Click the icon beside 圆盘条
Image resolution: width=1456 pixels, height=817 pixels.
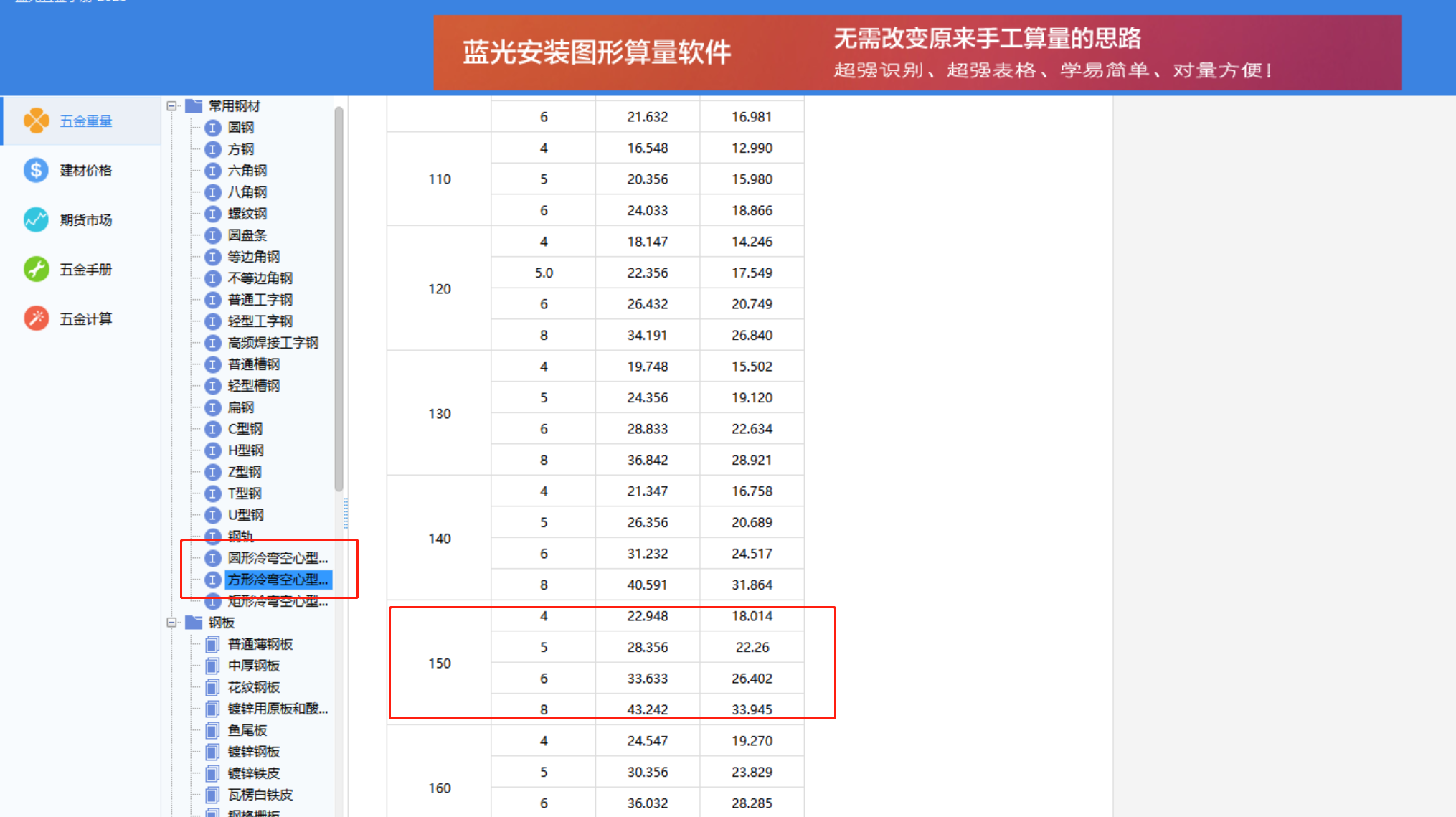coord(212,235)
